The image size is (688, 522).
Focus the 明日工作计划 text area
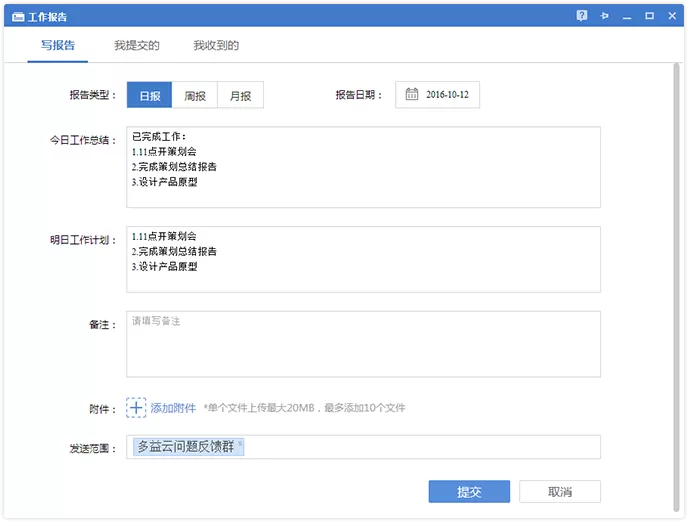point(363,259)
